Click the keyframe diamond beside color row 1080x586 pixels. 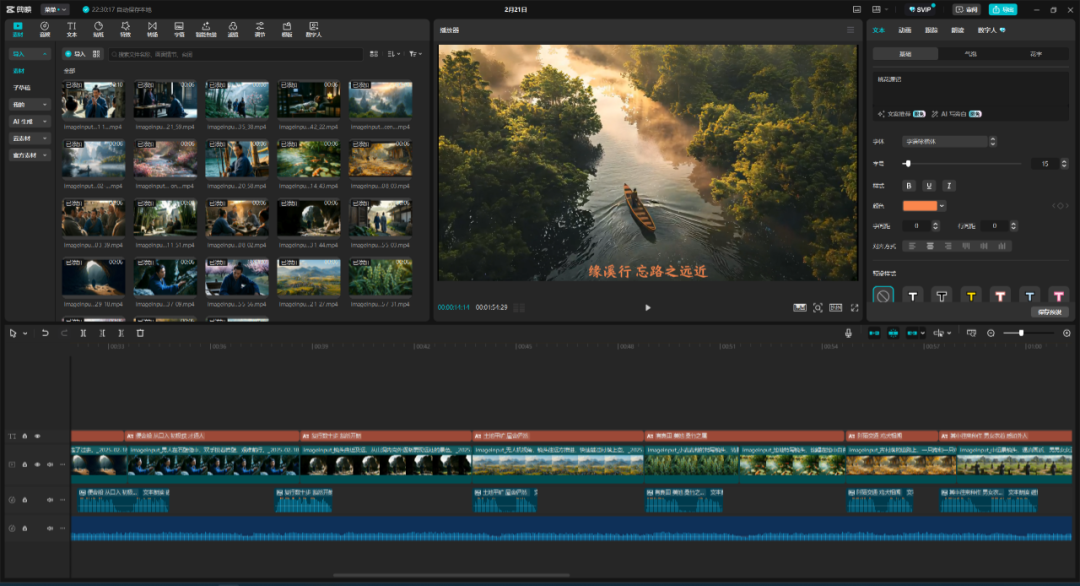click(x=1060, y=206)
